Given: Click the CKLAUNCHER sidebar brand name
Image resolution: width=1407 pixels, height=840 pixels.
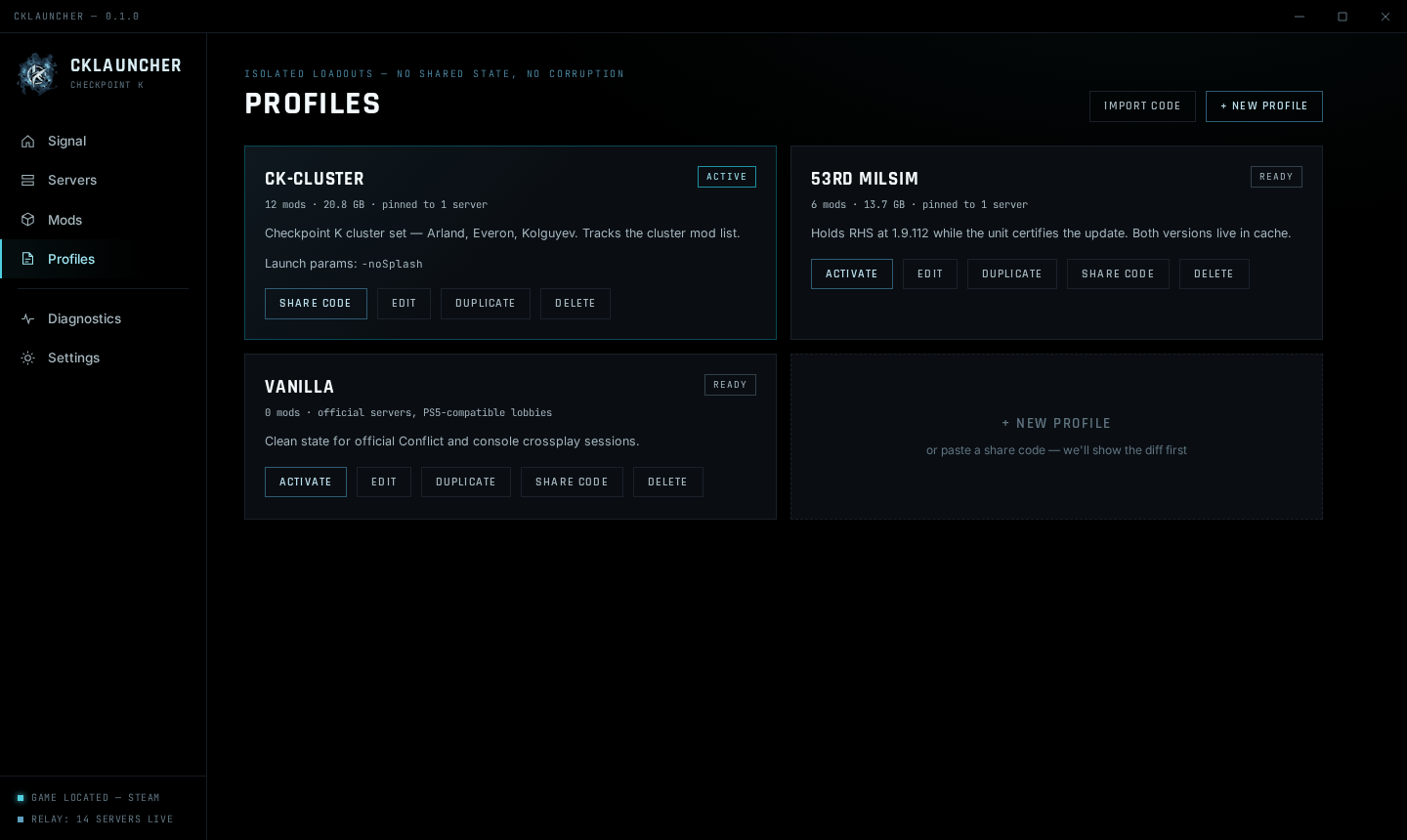Looking at the screenshot, I should 126,65.
